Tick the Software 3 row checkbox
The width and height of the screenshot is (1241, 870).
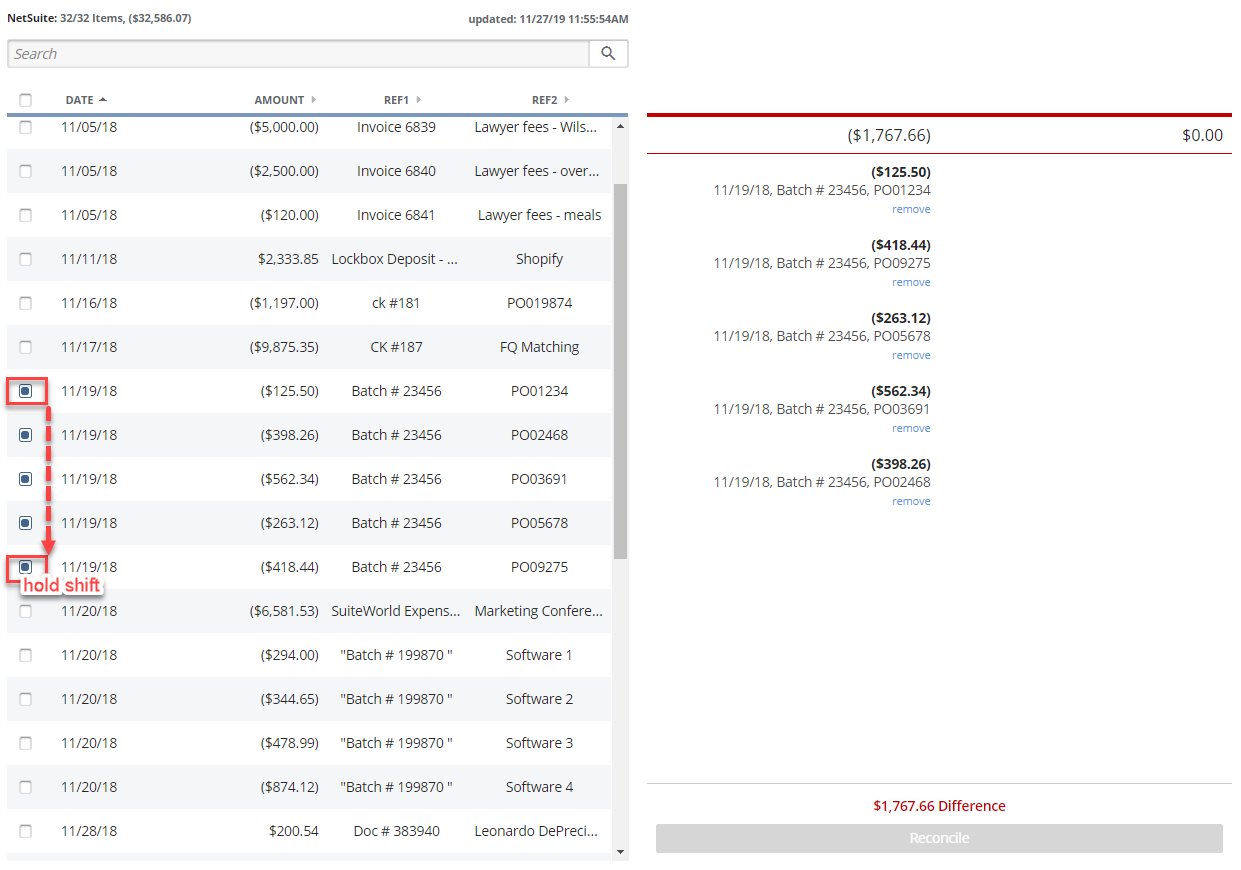tap(26, 743)
